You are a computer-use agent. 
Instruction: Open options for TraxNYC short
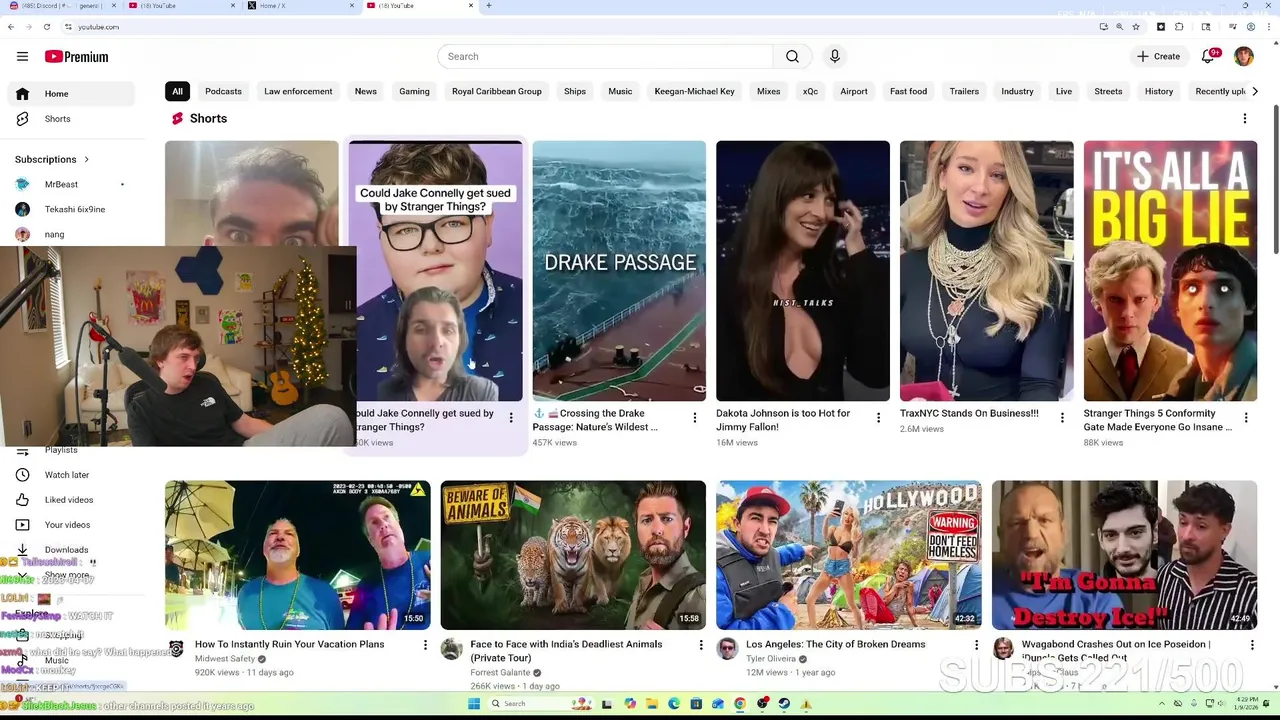[1062, 418]
